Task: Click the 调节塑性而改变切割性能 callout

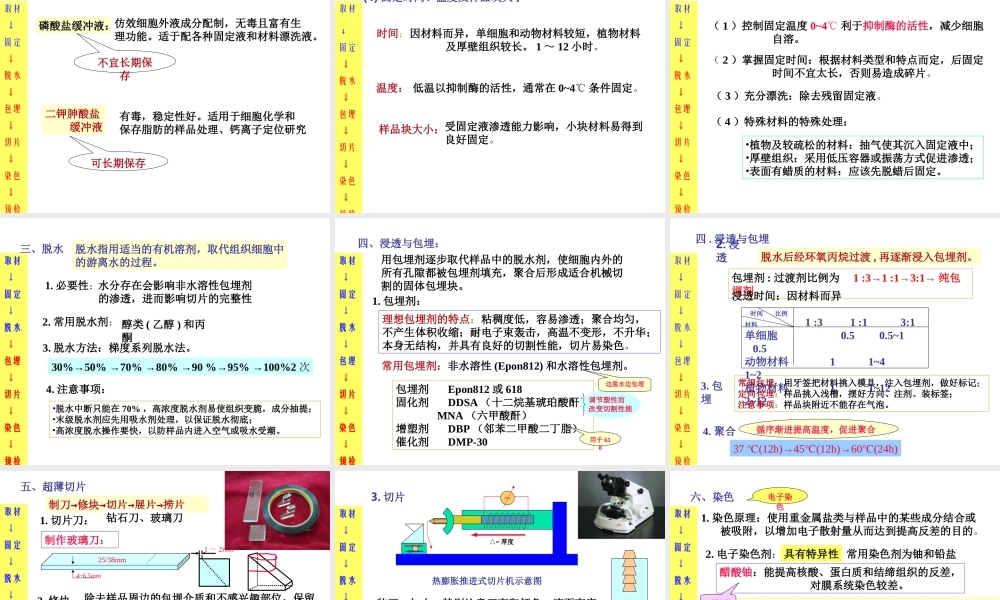Action: [x=610, y=404]
